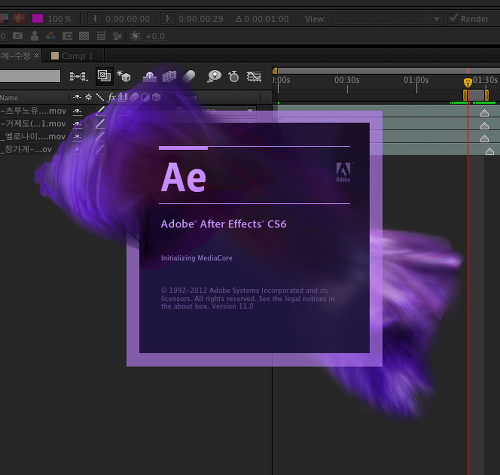Toggle the Region of Interest icon
This screenshot has height=475, width=500.
point(67,36)
